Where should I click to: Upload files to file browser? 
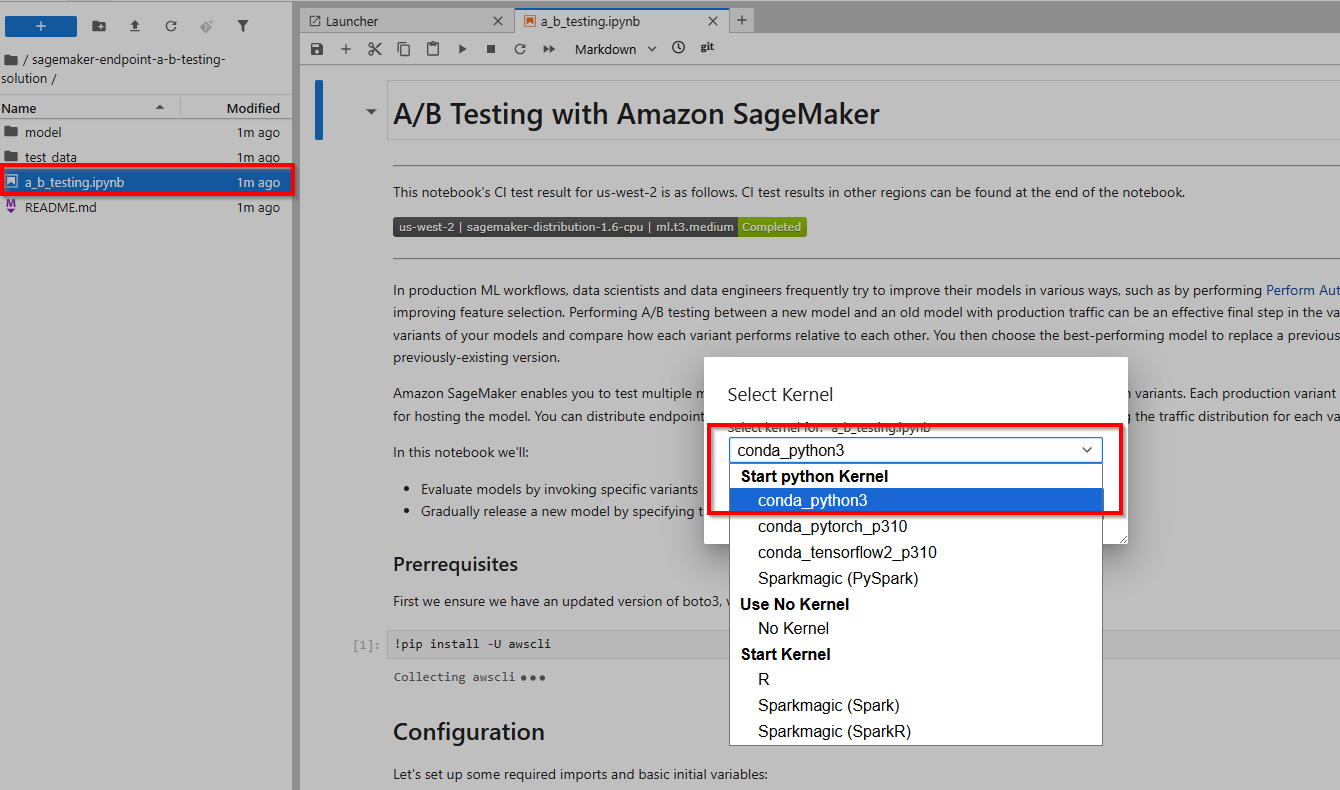[x=135, y=26]
